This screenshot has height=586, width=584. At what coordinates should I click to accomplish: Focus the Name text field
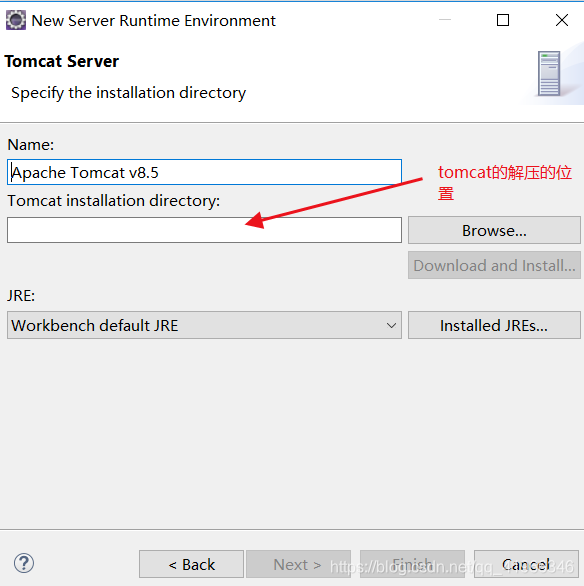(204, 172)
